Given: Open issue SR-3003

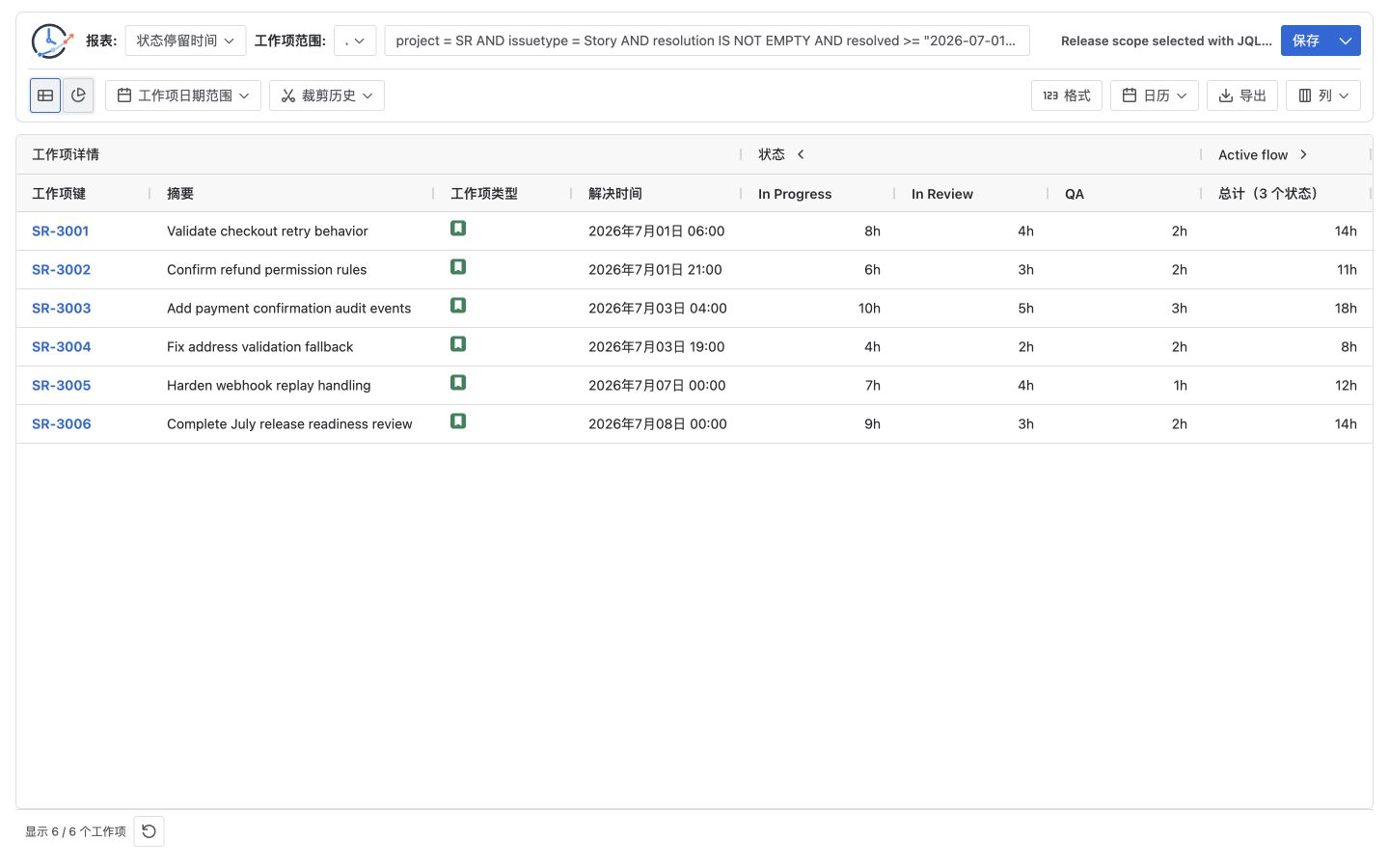Looking at the screenshot, I should (x=61, y=309).
